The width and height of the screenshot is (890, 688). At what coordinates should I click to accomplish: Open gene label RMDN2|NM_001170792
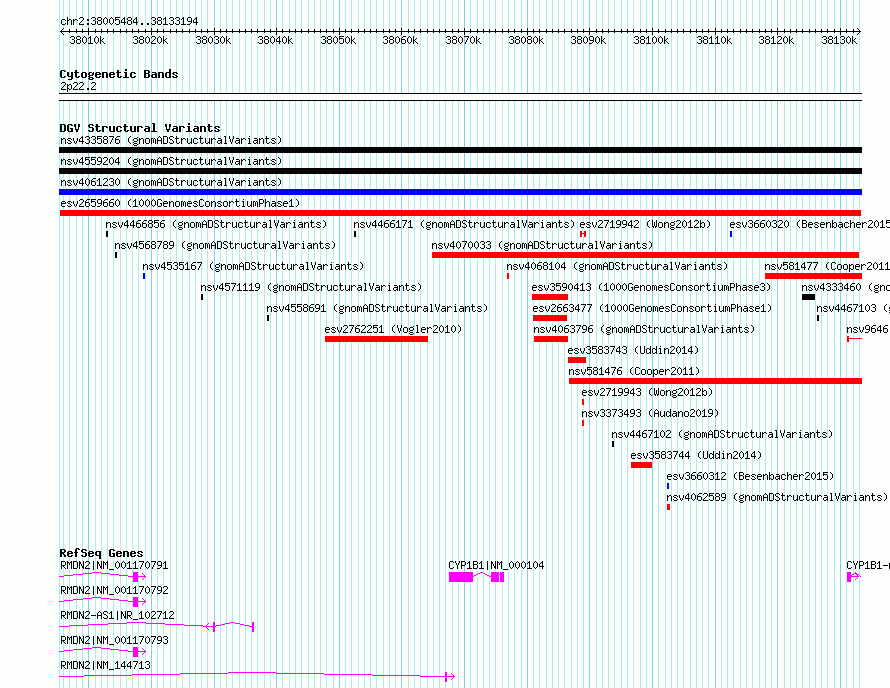114,590
